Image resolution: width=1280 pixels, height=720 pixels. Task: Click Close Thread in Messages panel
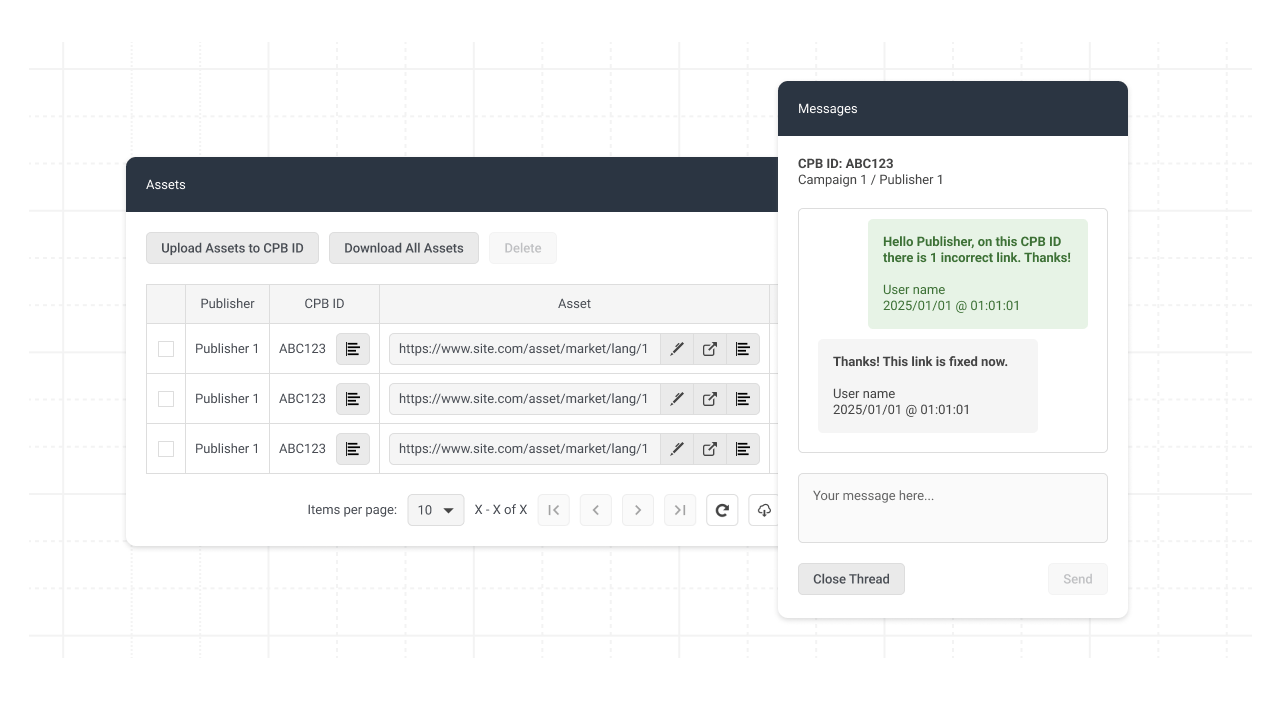pos(851,579)
